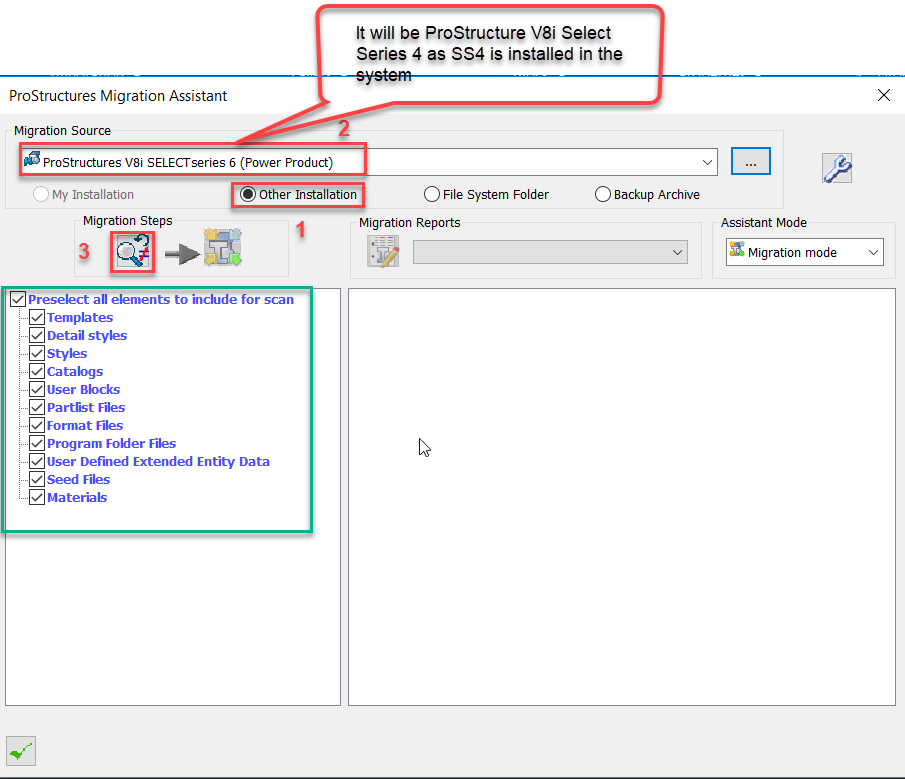This screenshot has height=779, width=905.
Task: Start the scan for differences step
Action: 133,252
